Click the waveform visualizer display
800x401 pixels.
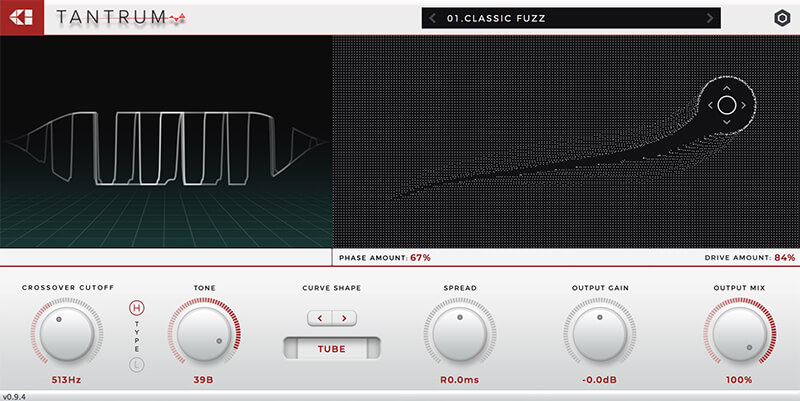tap(166, 141)
